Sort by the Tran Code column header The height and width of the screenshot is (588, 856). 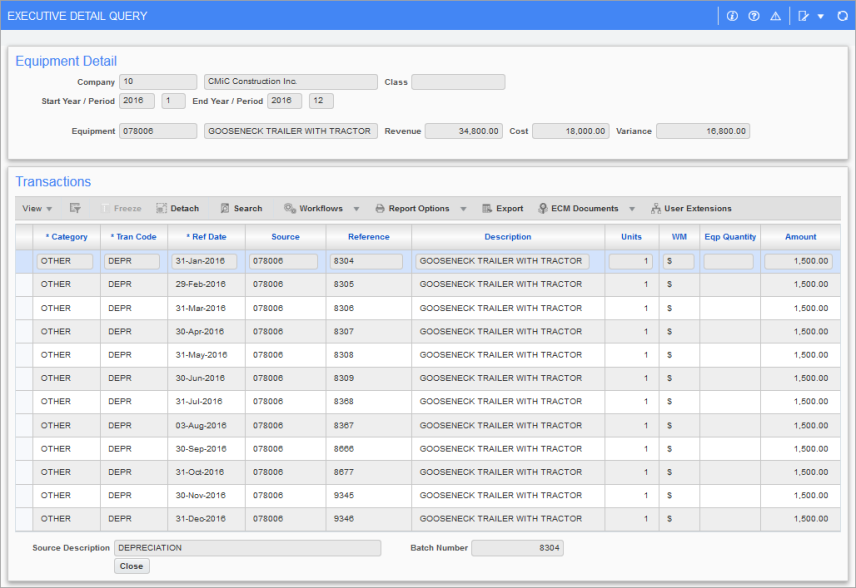tap(134, 237)
